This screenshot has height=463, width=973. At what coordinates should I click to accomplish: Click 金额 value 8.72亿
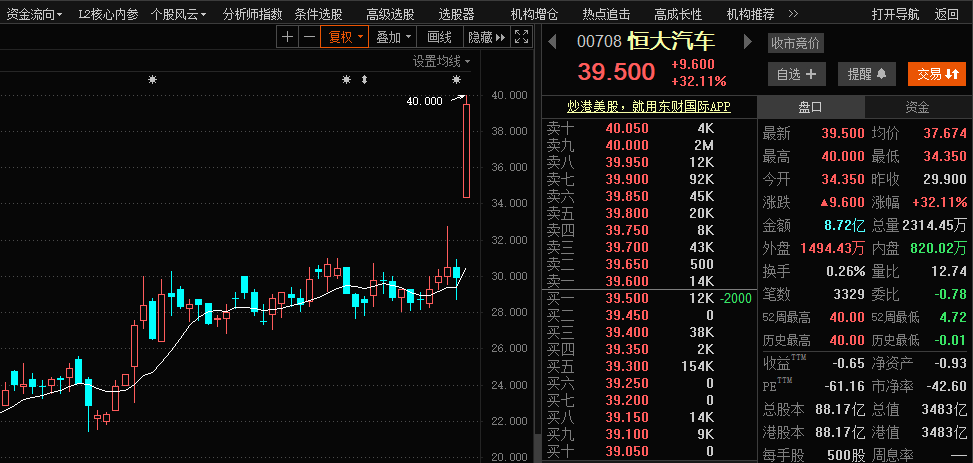[844, 225]
